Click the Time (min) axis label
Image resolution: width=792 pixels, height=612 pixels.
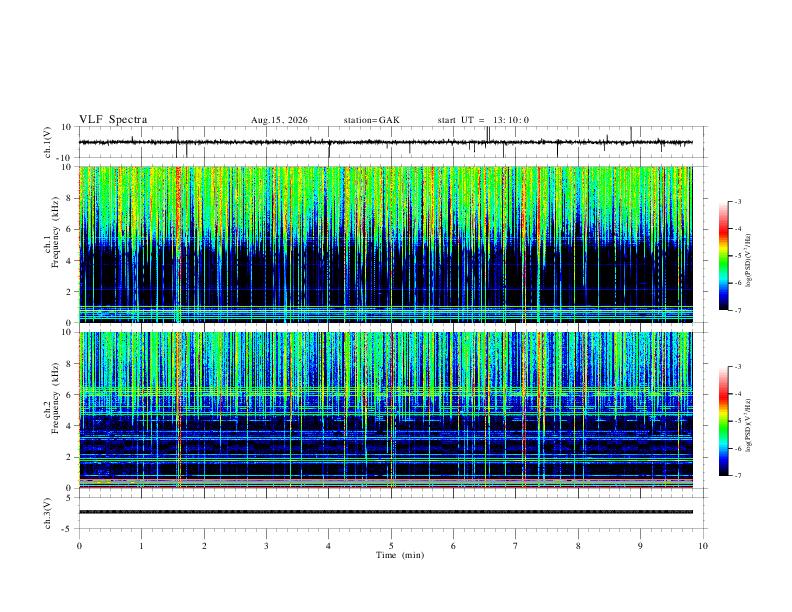click(400, 555)
